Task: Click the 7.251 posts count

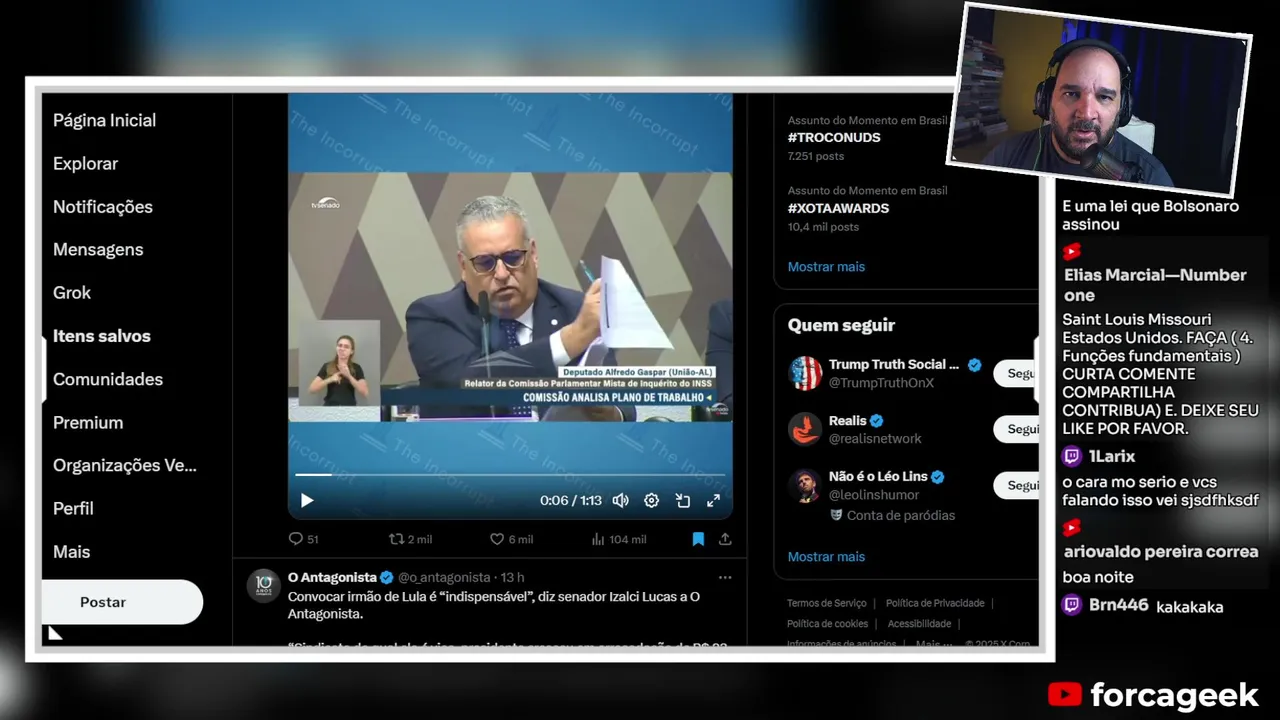Action: pos(816,156)
